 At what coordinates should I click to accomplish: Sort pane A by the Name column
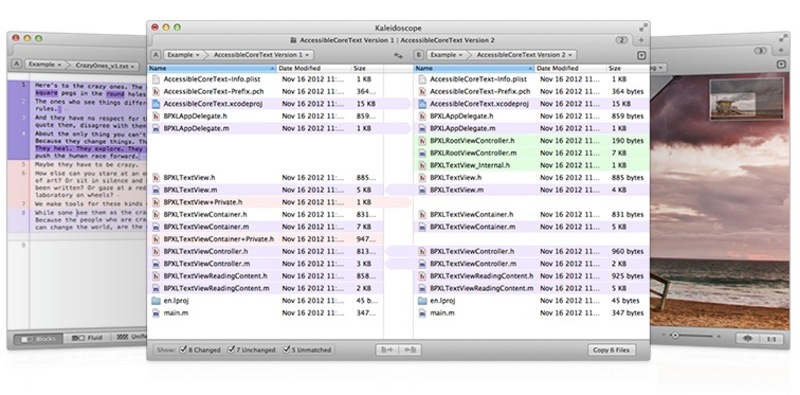(212, 68)
